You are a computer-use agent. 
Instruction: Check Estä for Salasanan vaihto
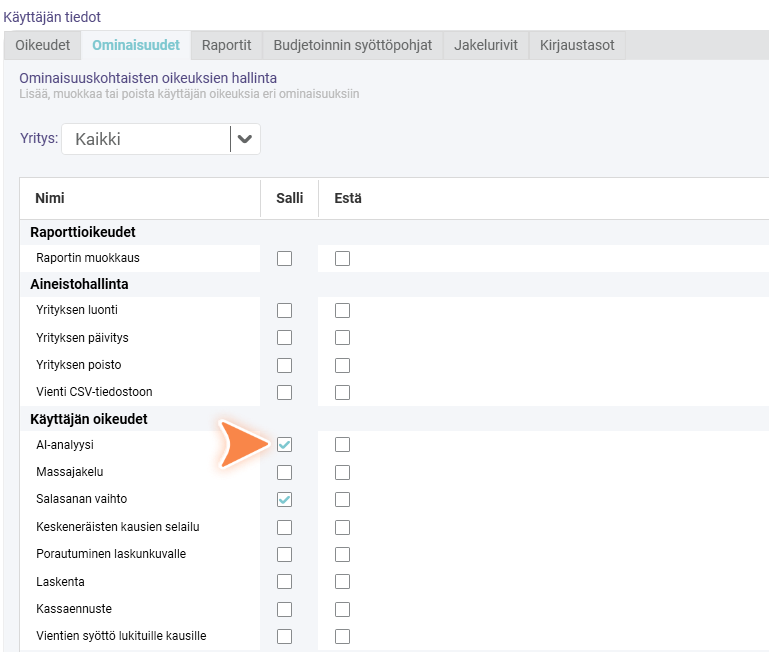coord(342,499)
